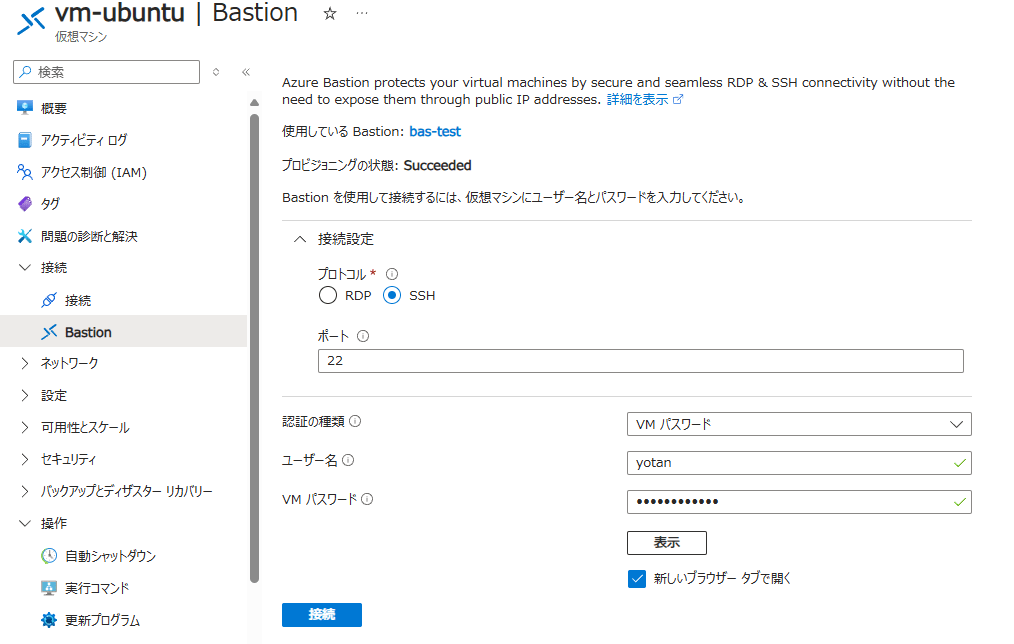
Task: Favorite this page with the star icon
Action: tap(330, 14)
